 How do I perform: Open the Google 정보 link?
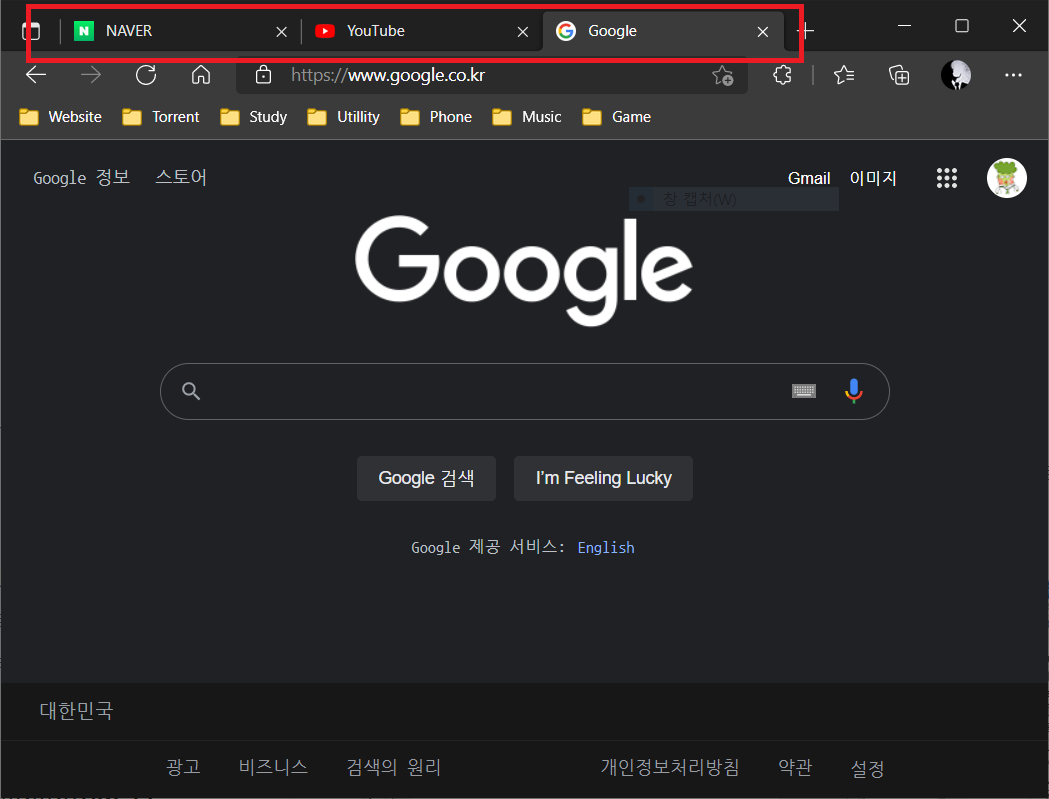coord(82,177)
